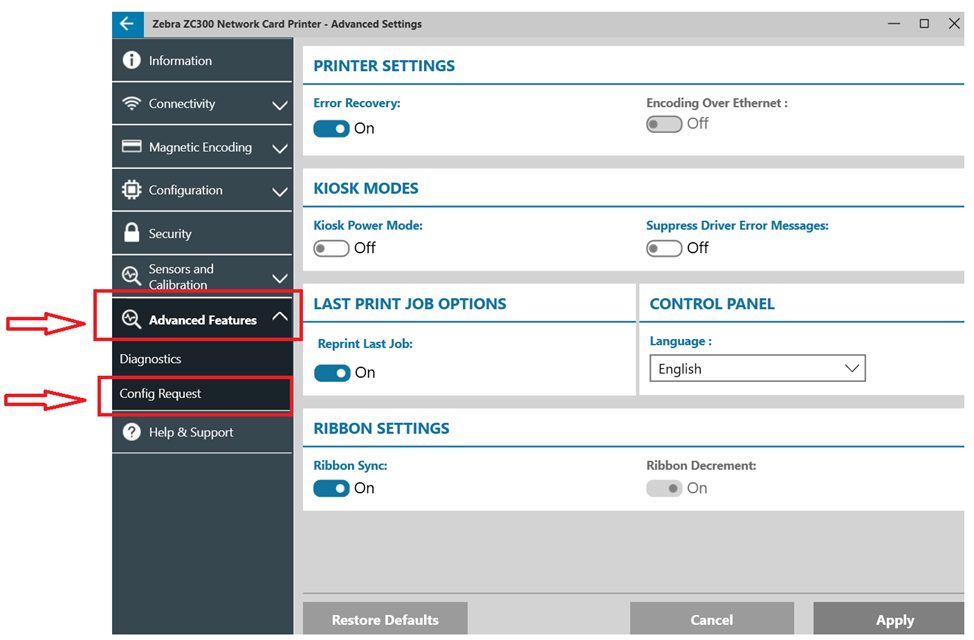Viewport: 974px width, 640px height.
Task: Collapse the Advanced Features chevron
Action: pyautogui.click(x=280, y=316)
